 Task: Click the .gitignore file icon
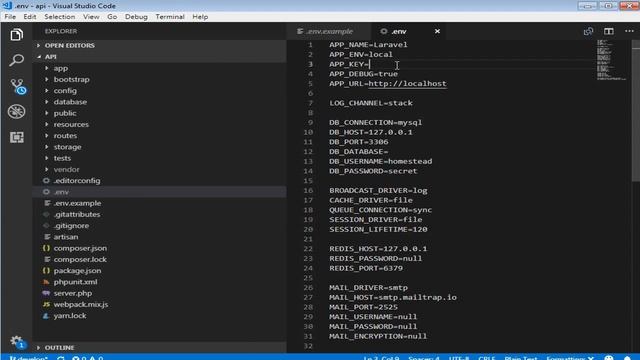point(46,225)
